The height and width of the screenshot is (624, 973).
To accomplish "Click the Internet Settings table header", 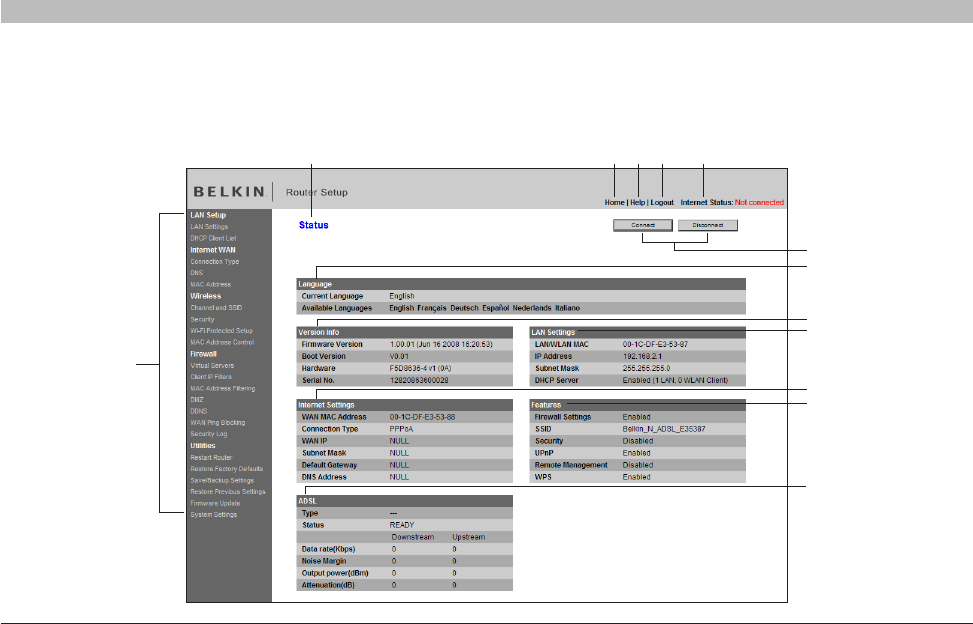I will pyautogui.click(x=405, y=405).
